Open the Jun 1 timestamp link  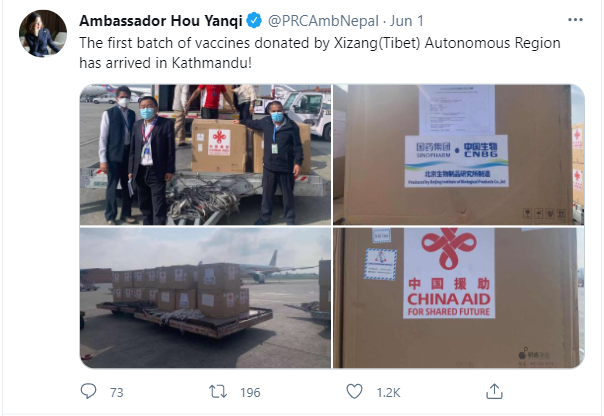(x=406, y=21)
